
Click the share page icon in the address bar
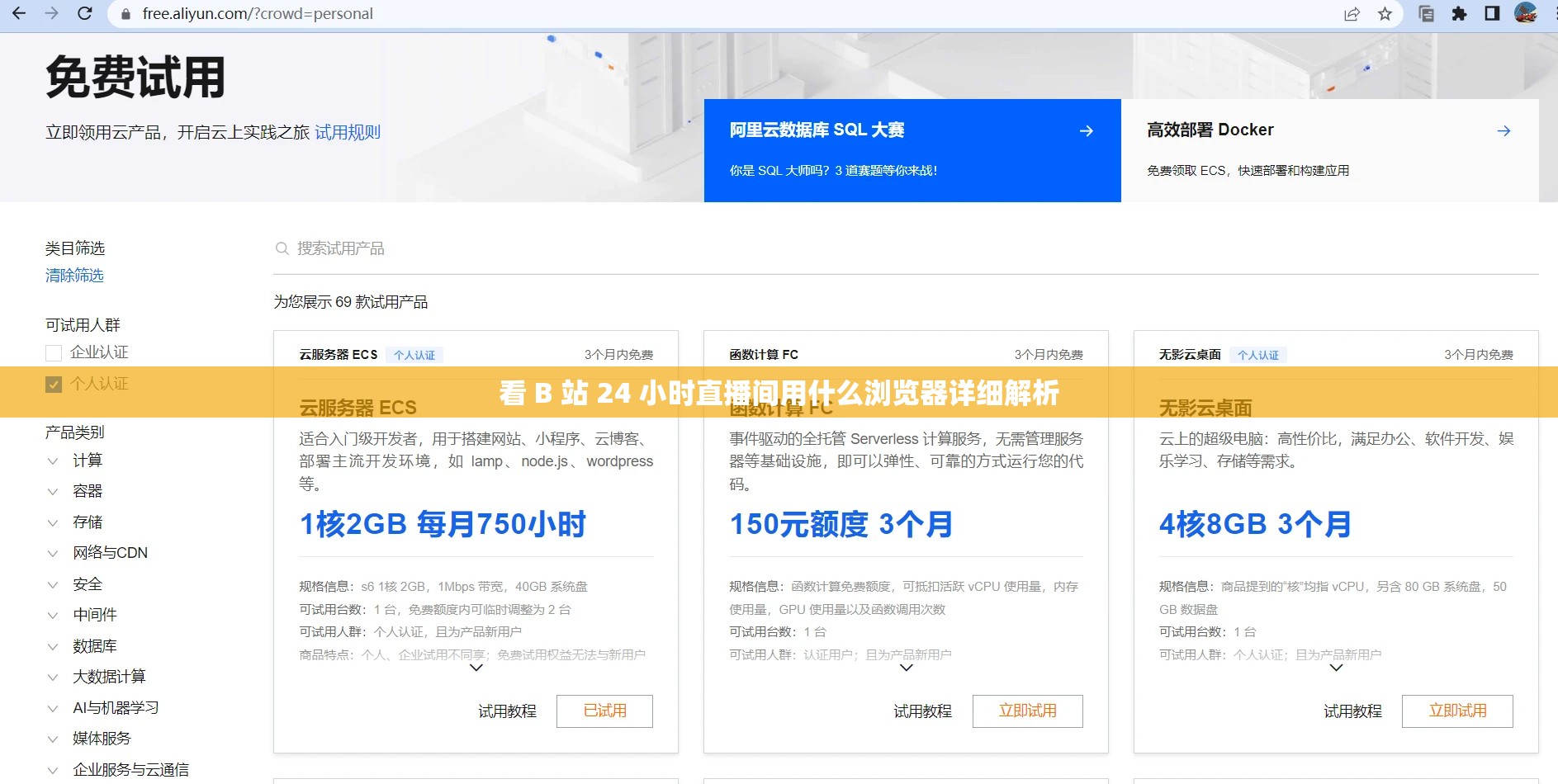point(1352,14)
